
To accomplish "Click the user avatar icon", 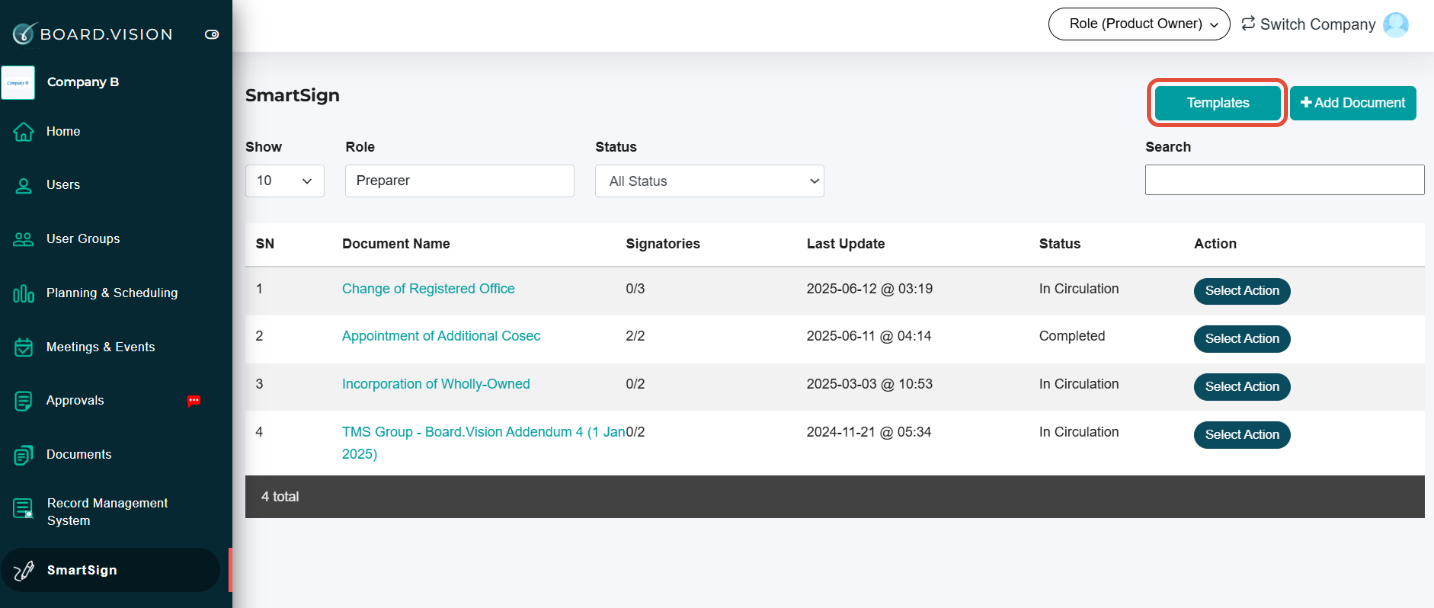I will click(1396, 24).
